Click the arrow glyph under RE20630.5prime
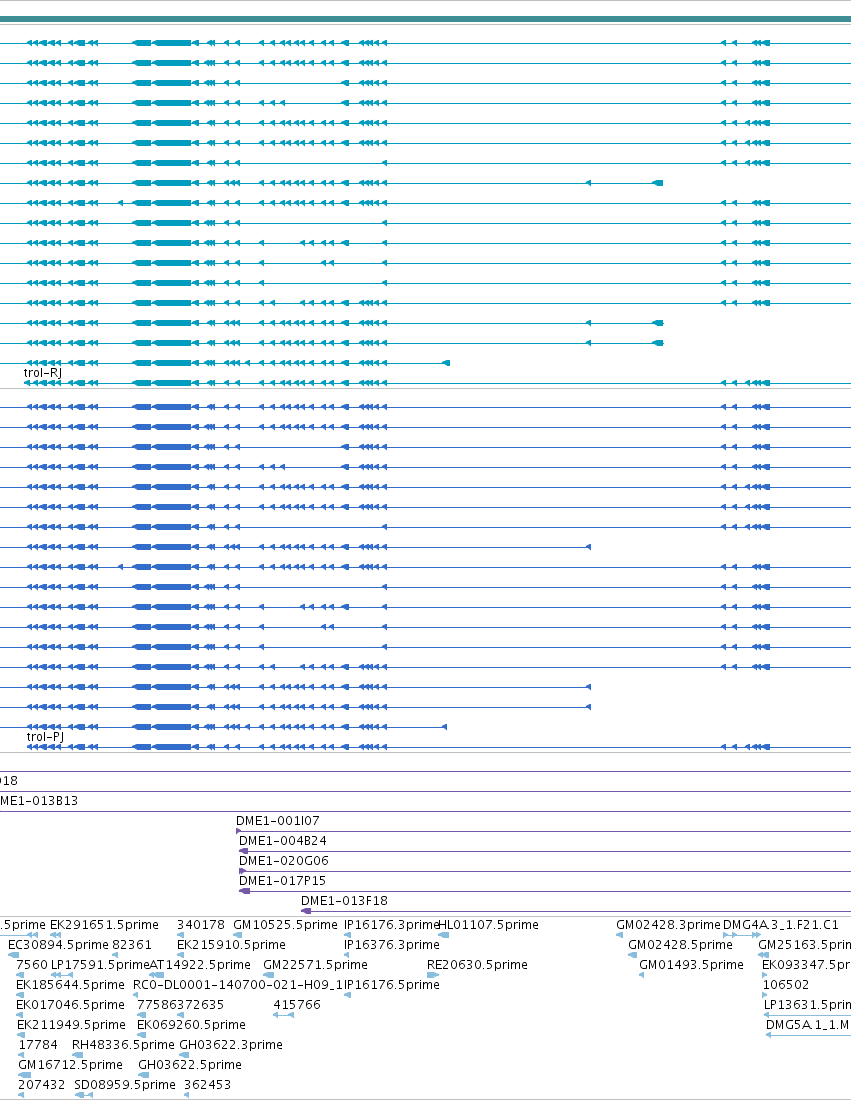The height and width of the screenshot is (1100, 851). [x=433, y=975]
